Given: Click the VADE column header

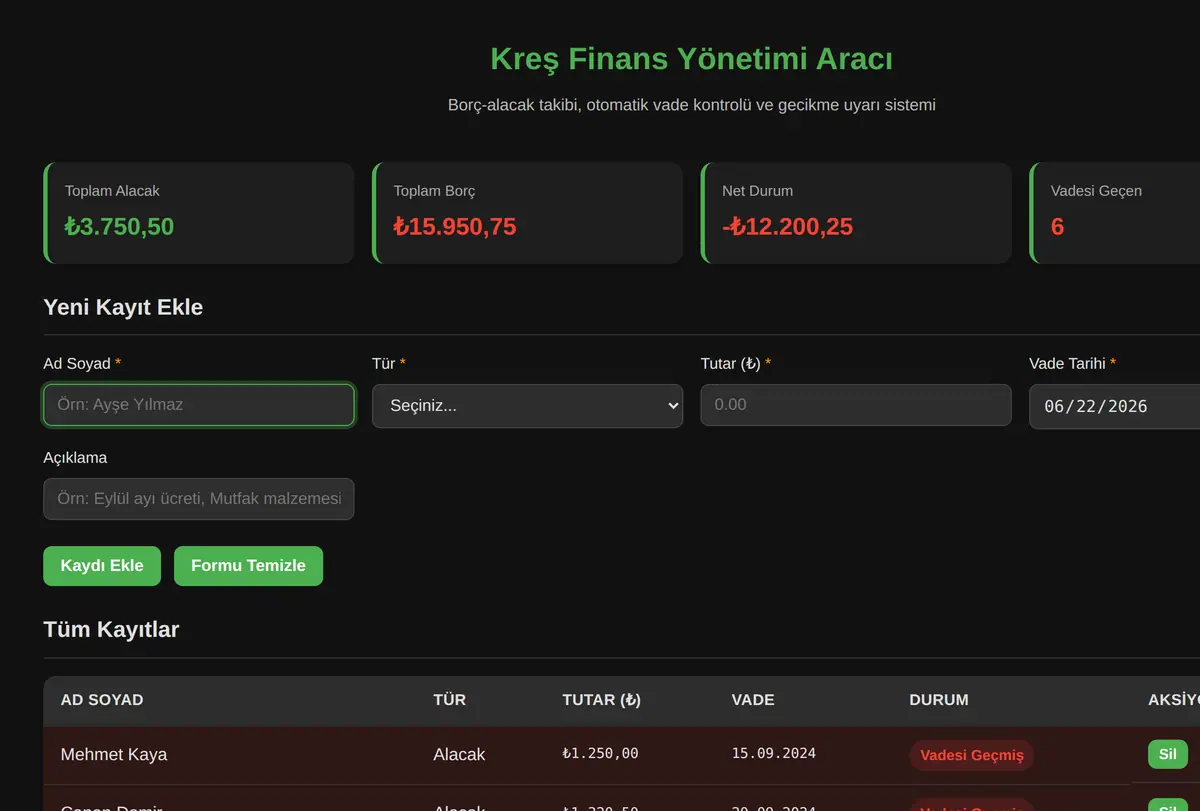Looking at the screenshot, I should pos(753,700).
